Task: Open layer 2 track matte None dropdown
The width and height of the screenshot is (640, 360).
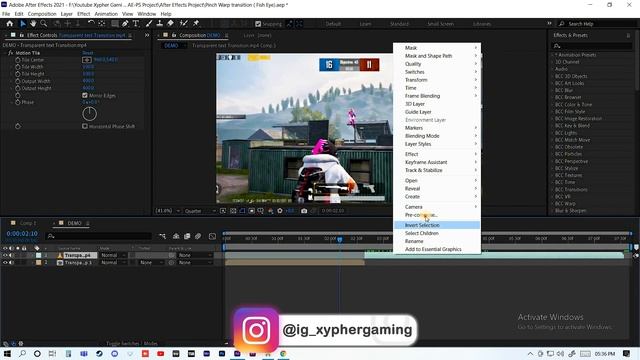Action: coord(150,262)
